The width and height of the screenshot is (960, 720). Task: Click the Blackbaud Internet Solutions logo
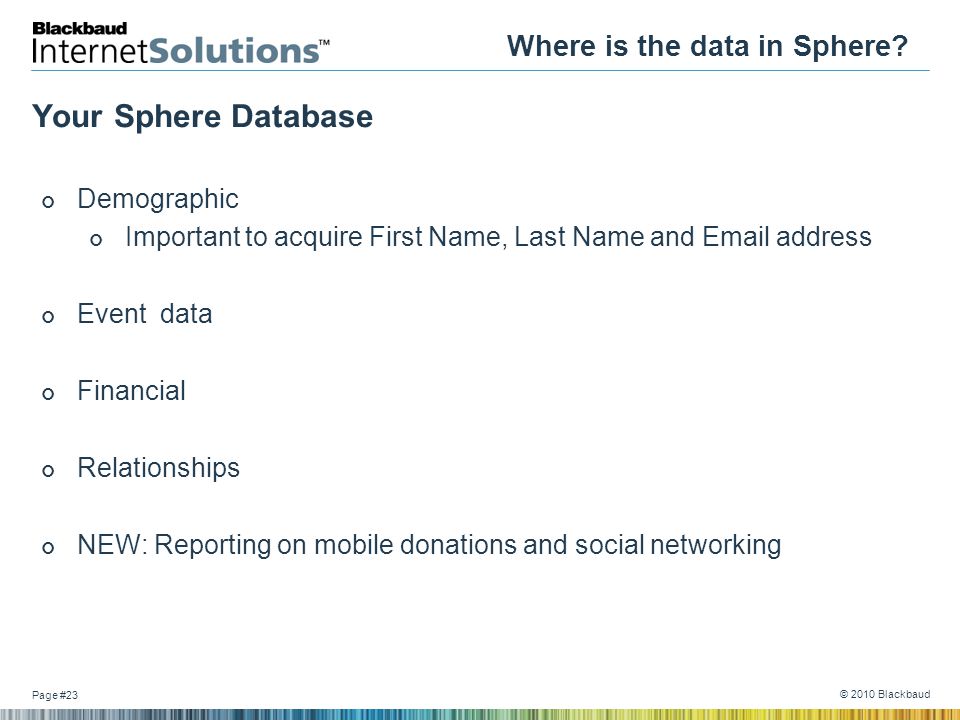(x=181, y=43)
